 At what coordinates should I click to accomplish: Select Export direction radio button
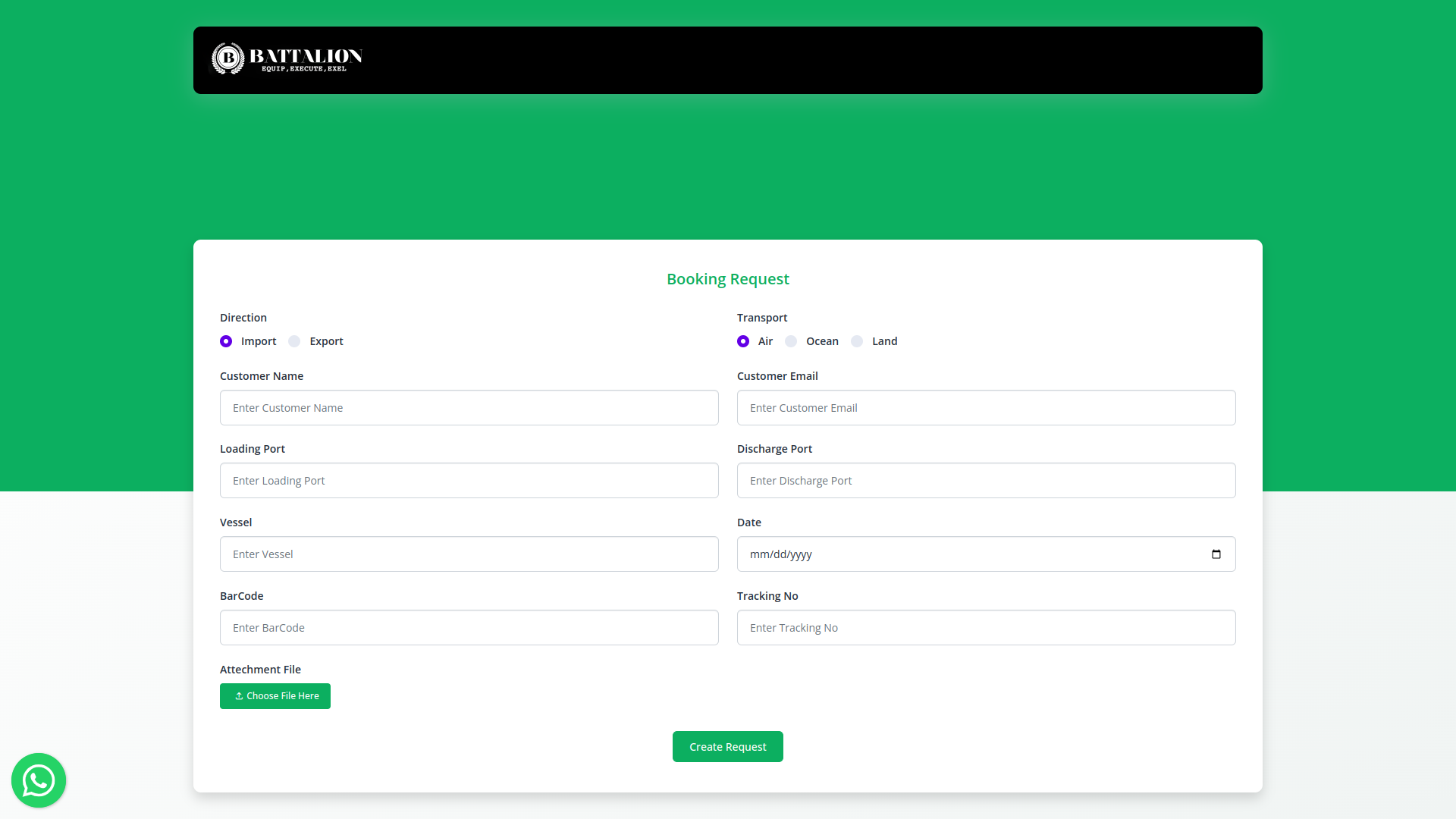point(294,341)
